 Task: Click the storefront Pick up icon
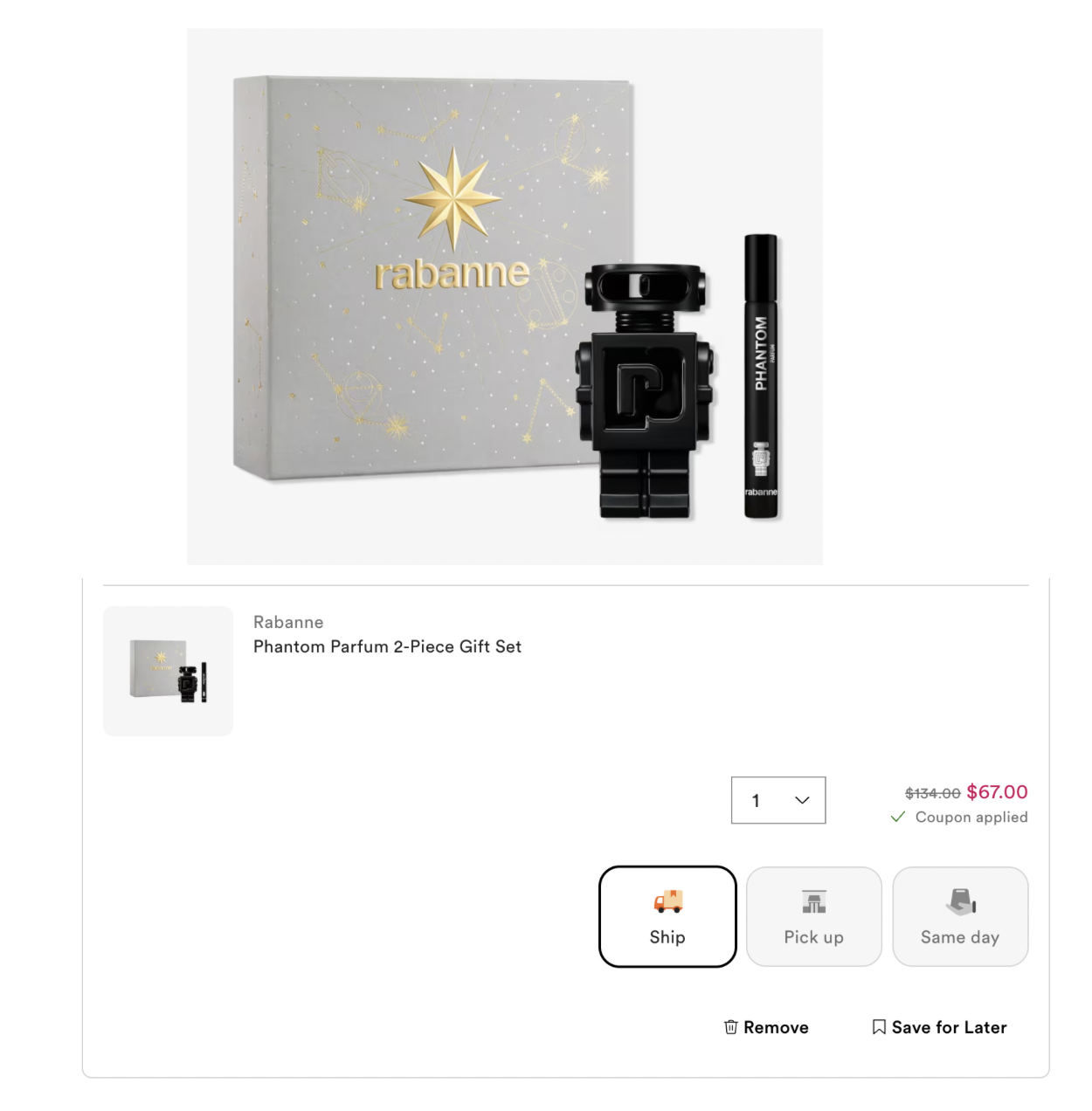(x=814, y=901)
